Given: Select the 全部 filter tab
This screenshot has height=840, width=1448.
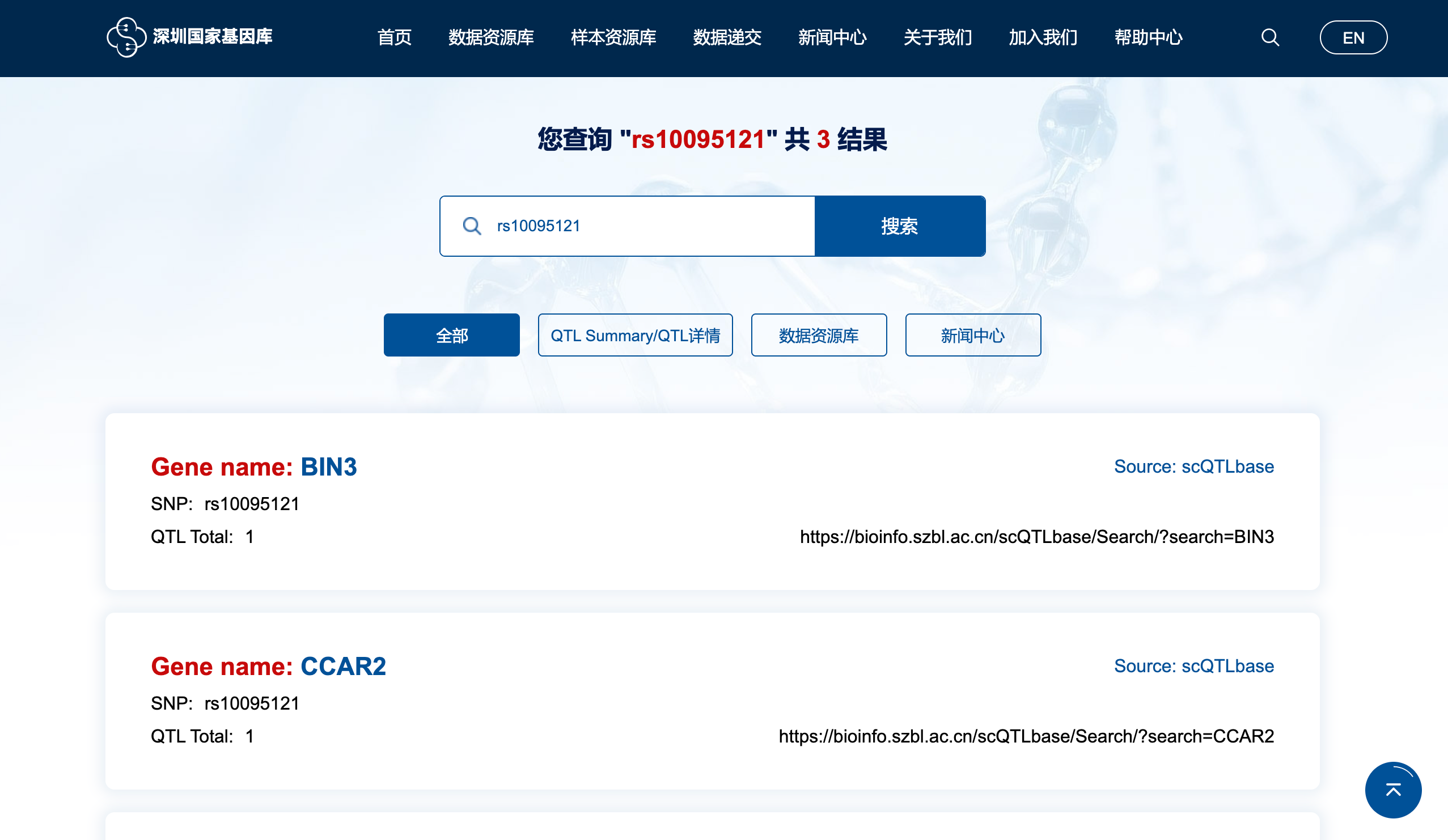Looking at the screenshot, I should point(452,335).
